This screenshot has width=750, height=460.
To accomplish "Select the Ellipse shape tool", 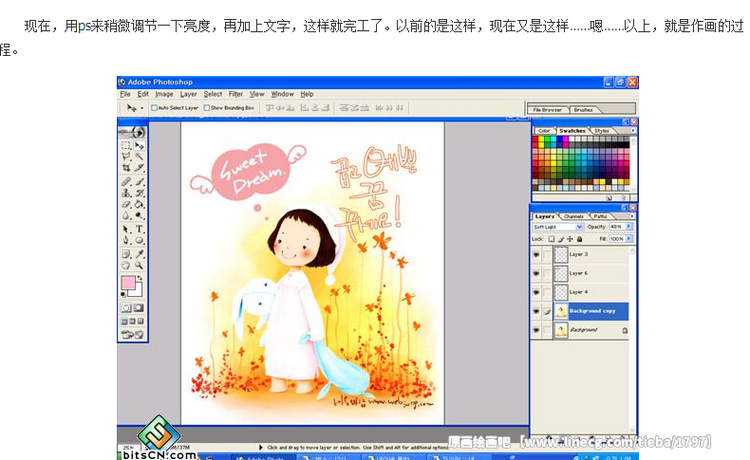I will (x=139, y=240).
